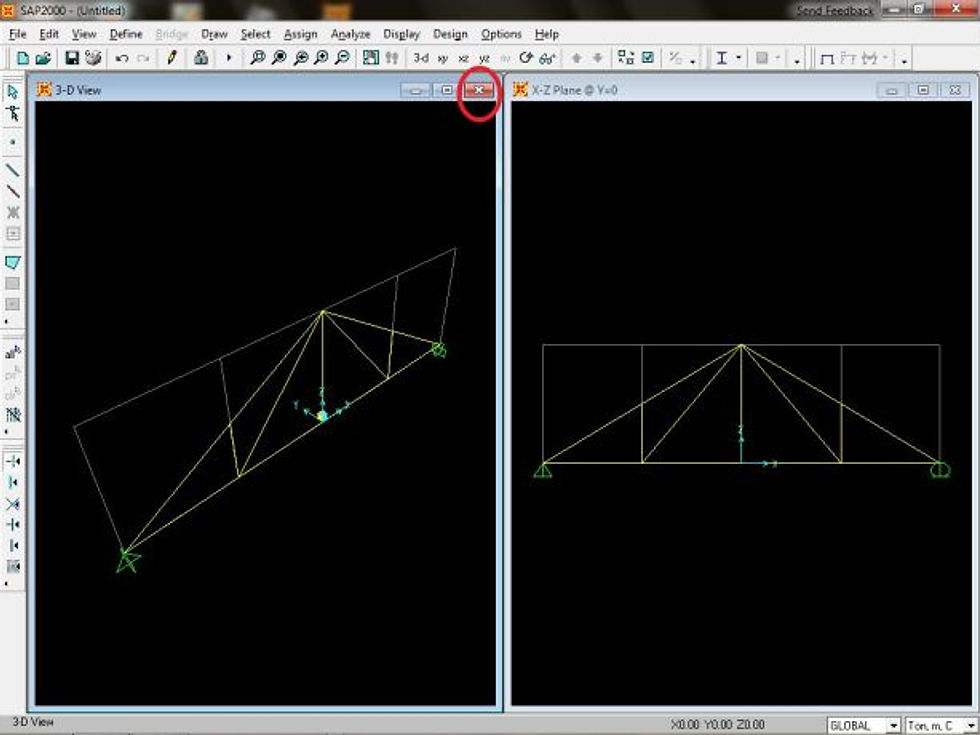Select the Quick Draw Frame tool
Screen dimensions: 980x735
[x=12, y=191]
